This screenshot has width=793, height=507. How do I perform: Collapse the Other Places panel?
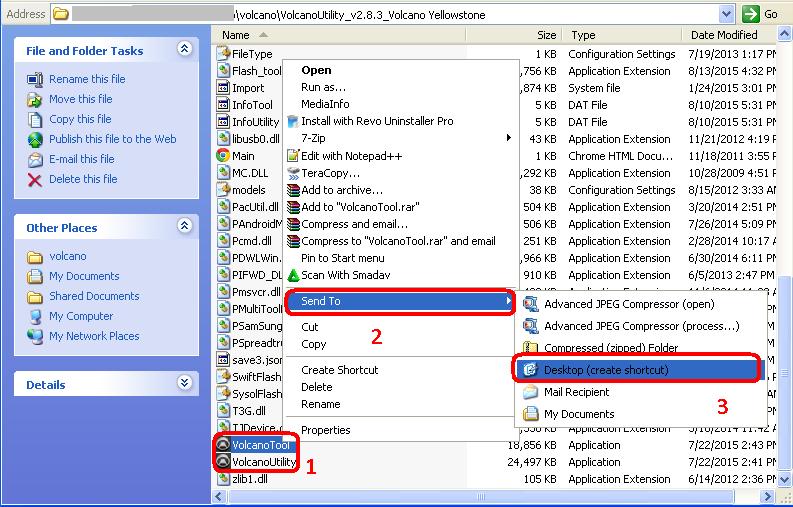click(x=185, y=226)
